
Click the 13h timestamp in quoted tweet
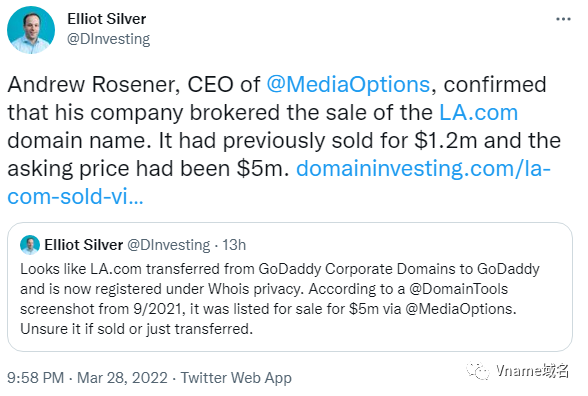234,245
